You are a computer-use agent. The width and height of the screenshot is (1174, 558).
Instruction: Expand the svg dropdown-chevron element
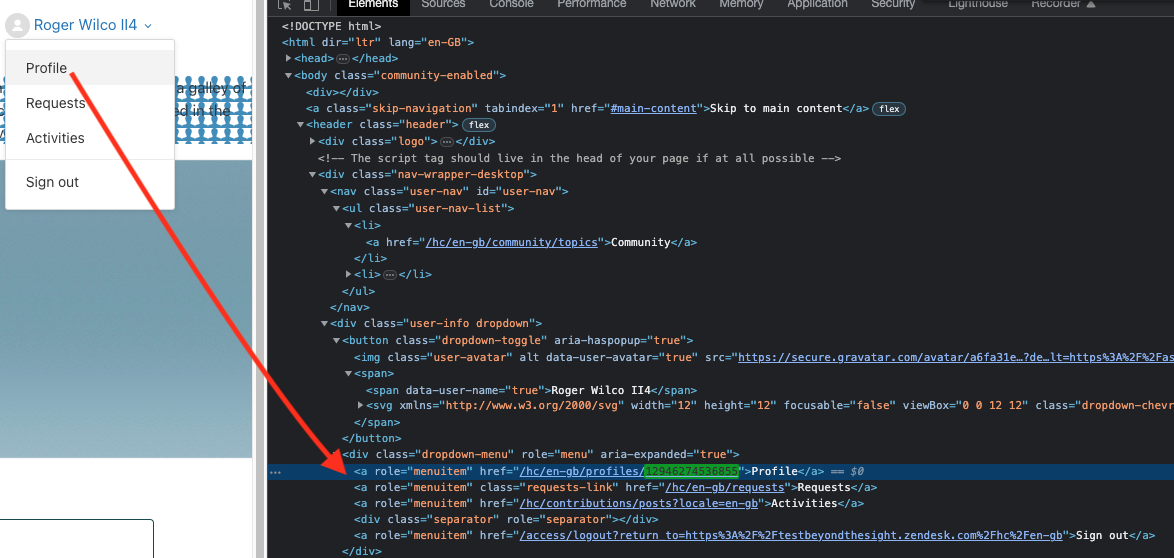point(361,405)
